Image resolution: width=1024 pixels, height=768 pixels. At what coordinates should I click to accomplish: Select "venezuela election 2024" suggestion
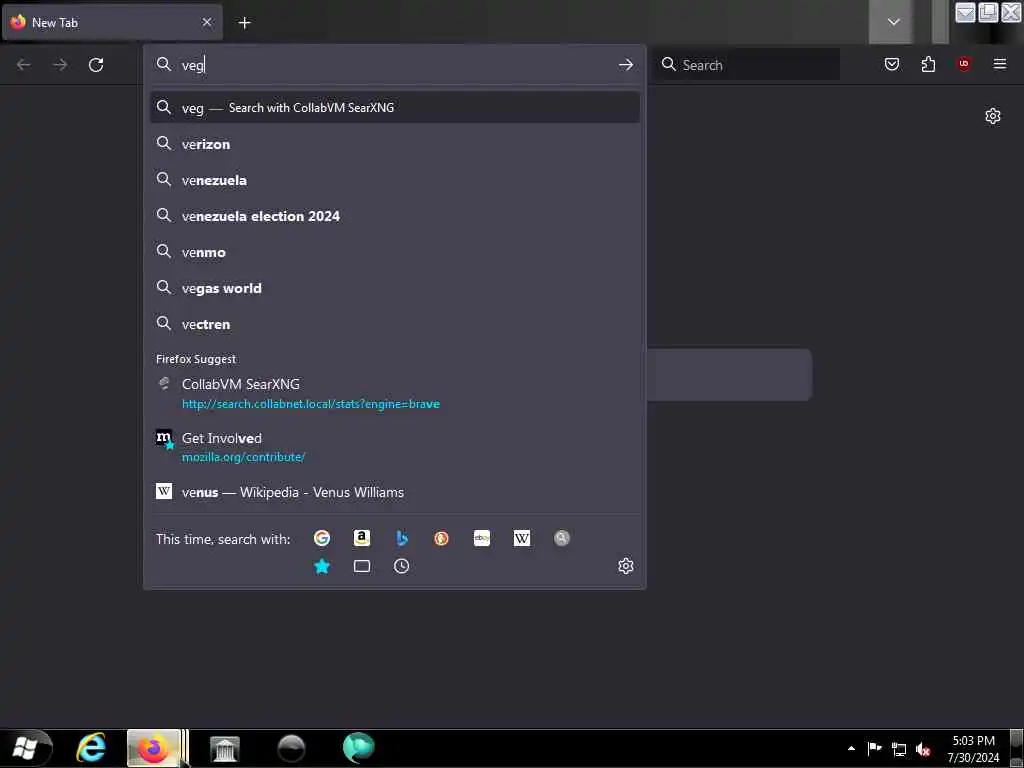click(395, 216)
